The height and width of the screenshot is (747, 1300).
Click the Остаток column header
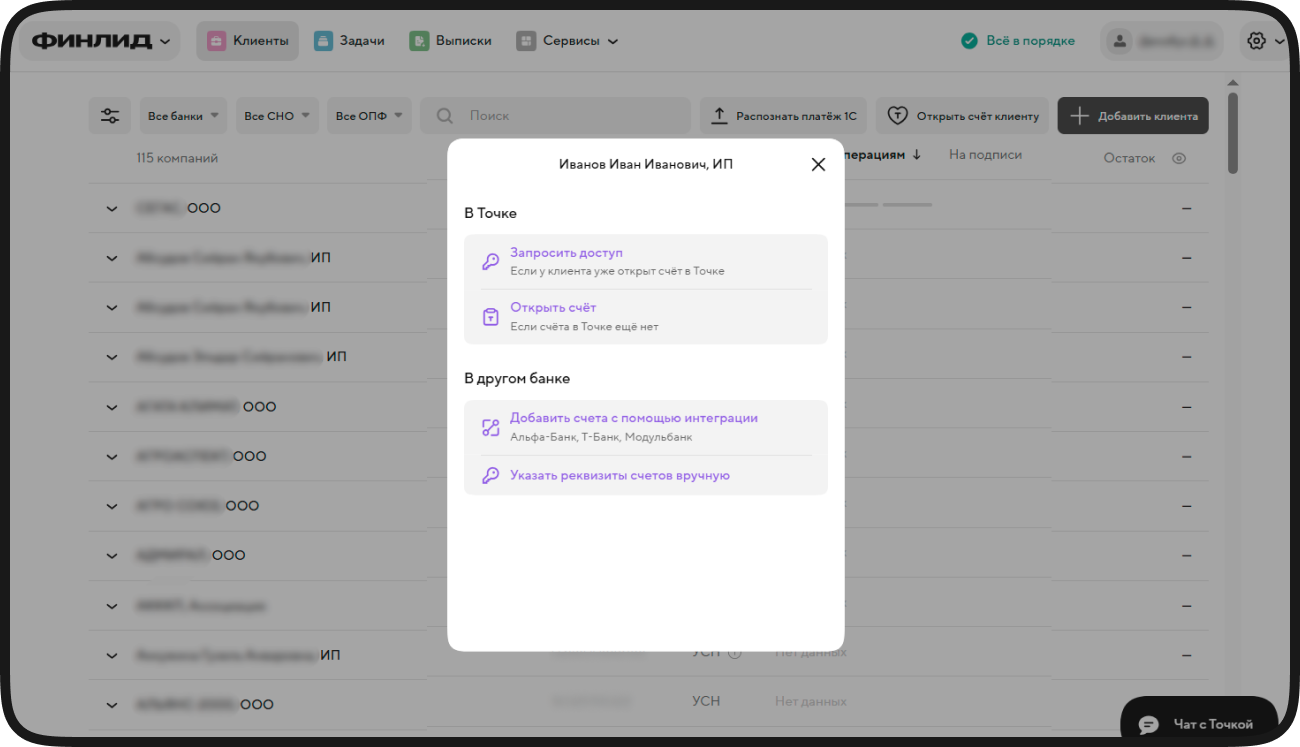tap(1129, 158)
